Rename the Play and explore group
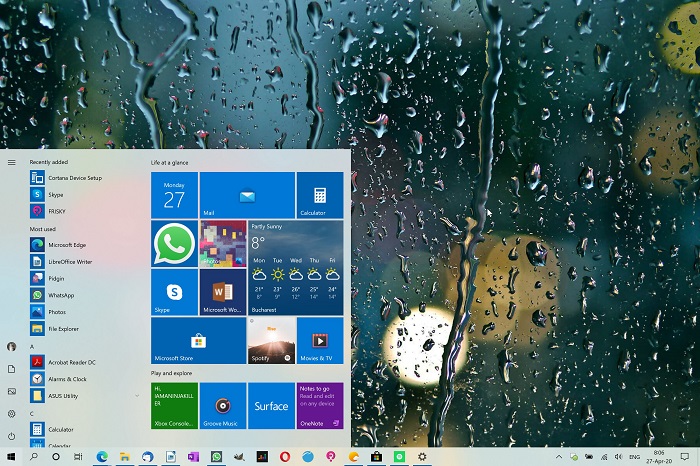Image resolution: width=700 pixels, height=466 pixels. click(x=171, y=373)
